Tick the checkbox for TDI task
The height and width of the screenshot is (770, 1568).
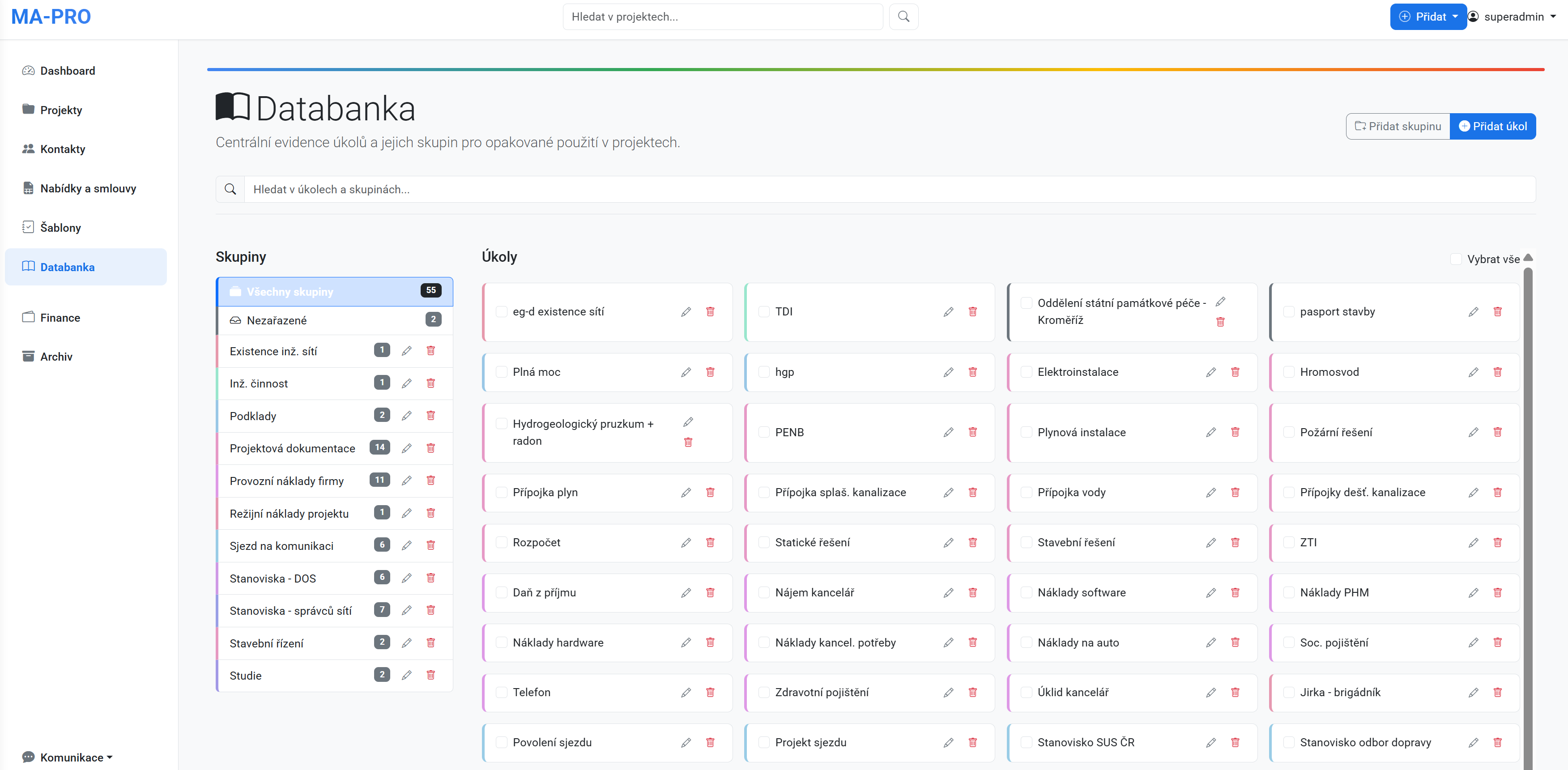764,312
